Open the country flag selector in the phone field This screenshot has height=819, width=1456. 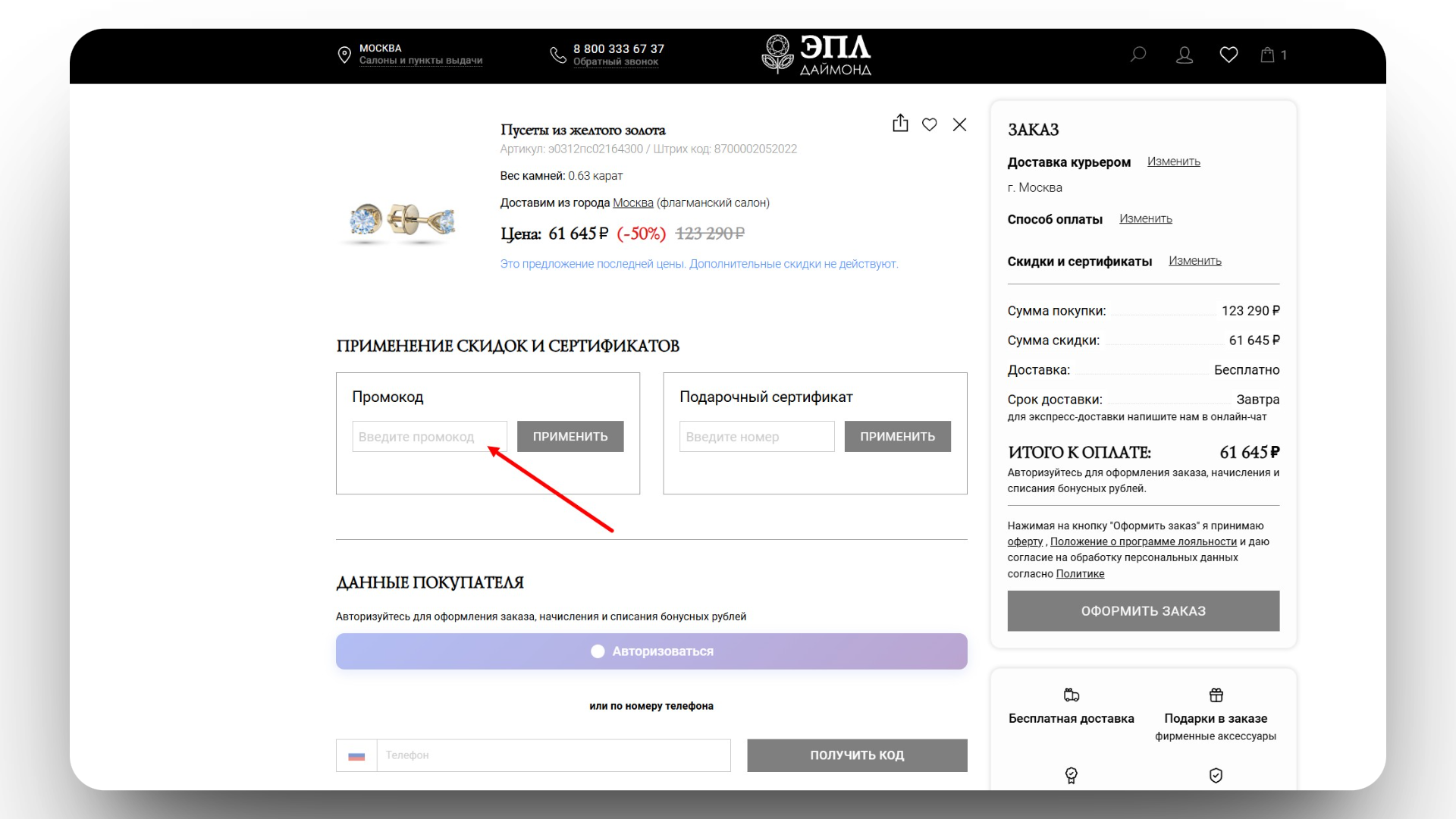click(356, 755)
